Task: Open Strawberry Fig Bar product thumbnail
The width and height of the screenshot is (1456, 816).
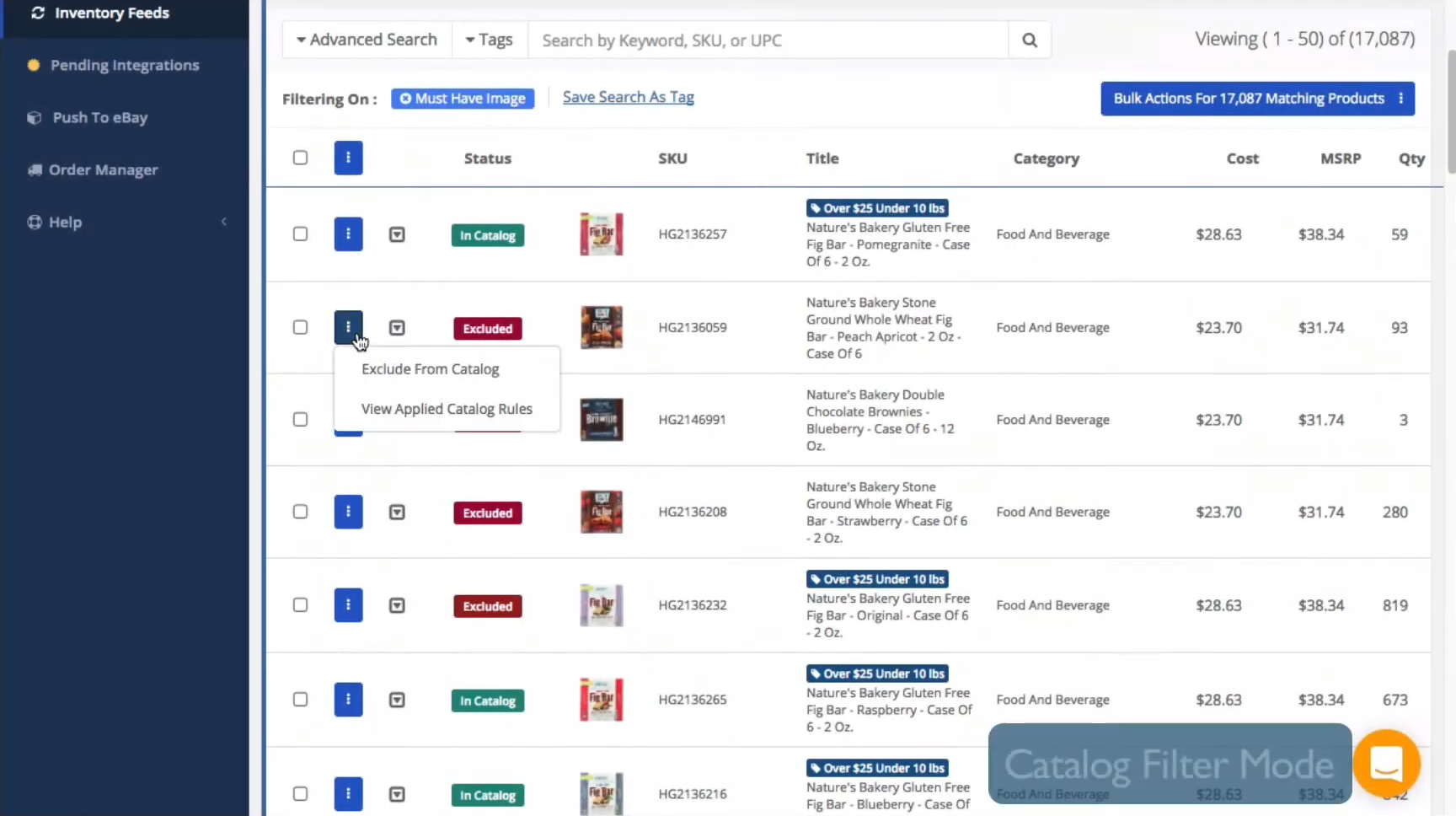Action: point(602,512)
